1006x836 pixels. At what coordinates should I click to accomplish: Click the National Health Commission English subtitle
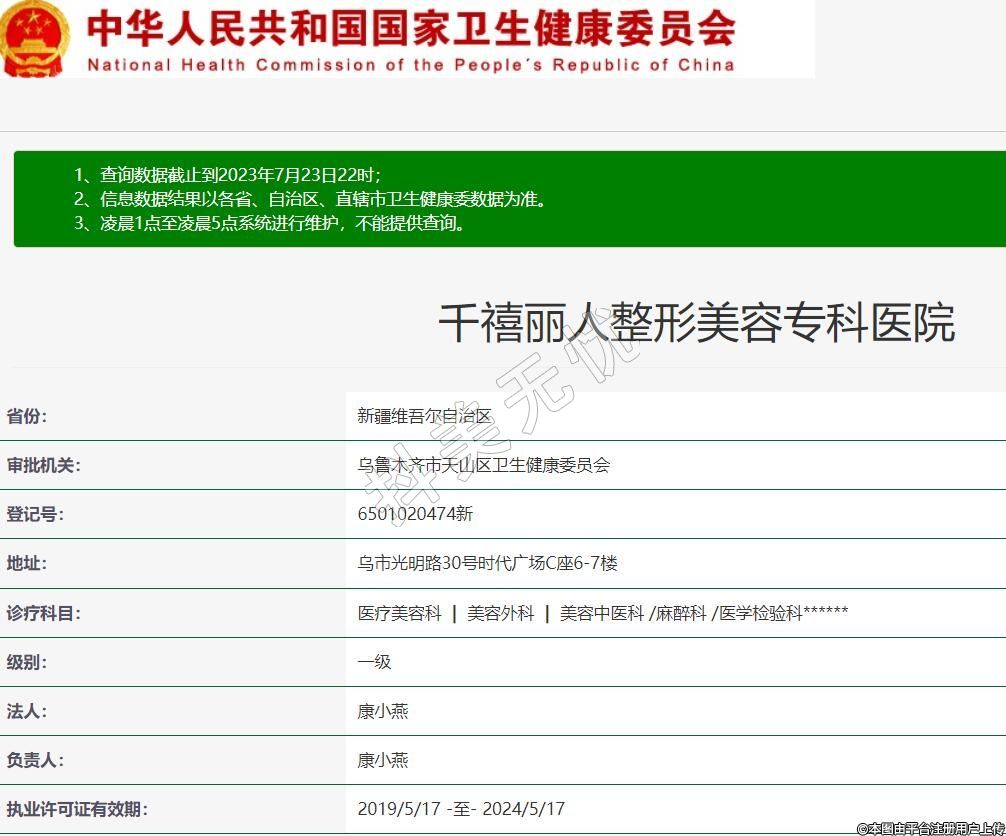click(411, 65)
